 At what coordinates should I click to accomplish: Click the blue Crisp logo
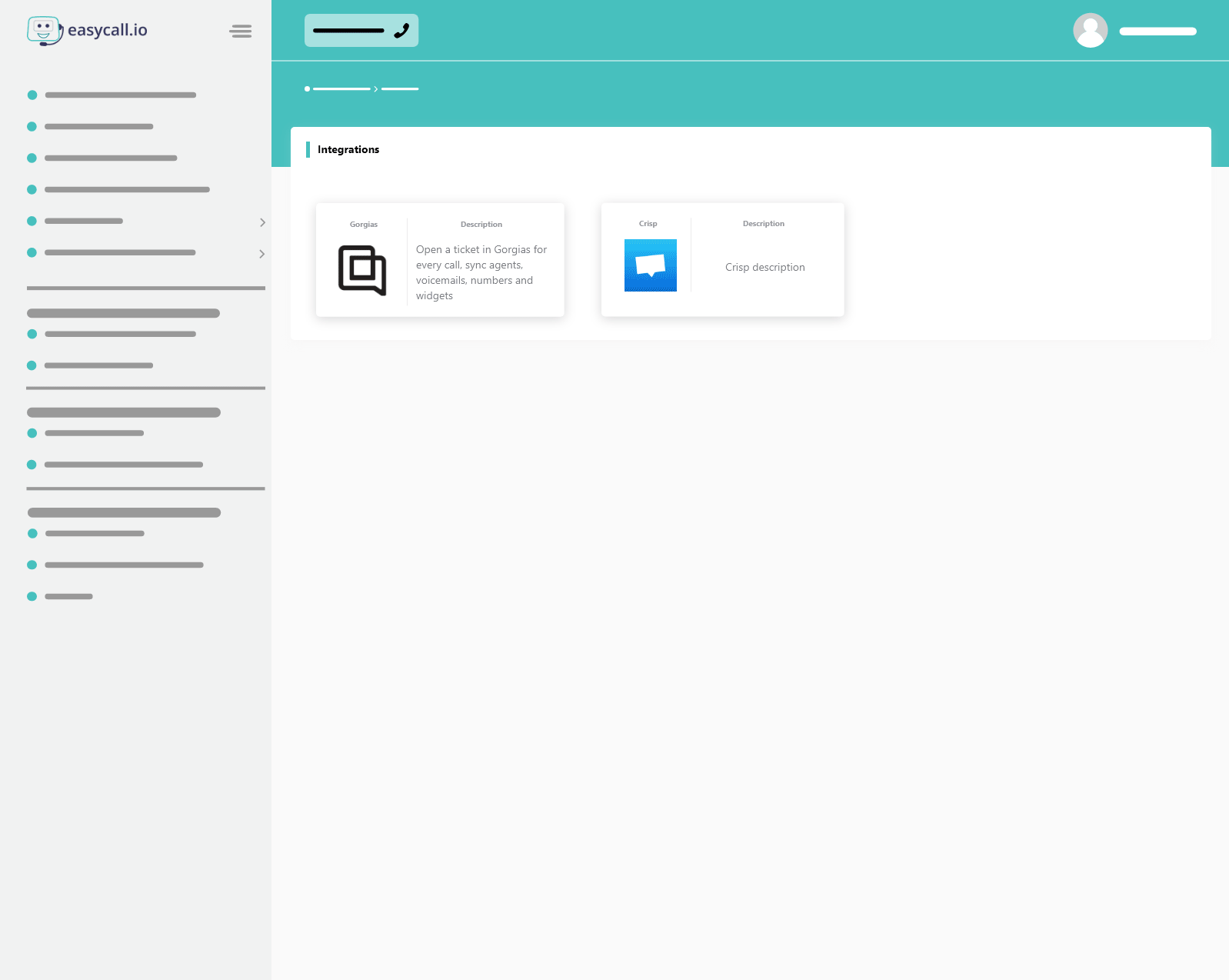pyautogui.click(x=651, y=265)
